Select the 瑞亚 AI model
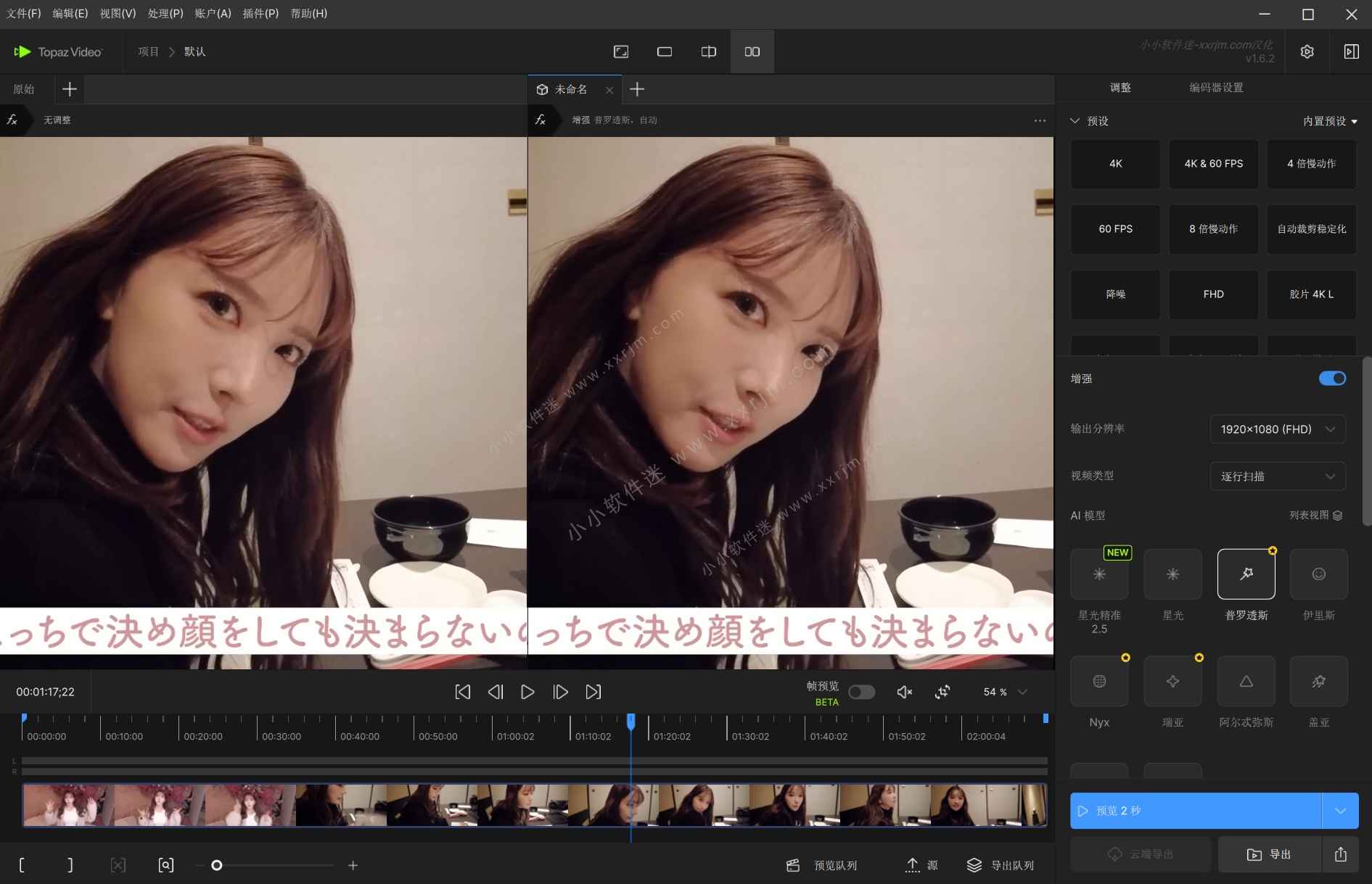The width and height of the screenshot is (1372, 884). pos(1172,682)
